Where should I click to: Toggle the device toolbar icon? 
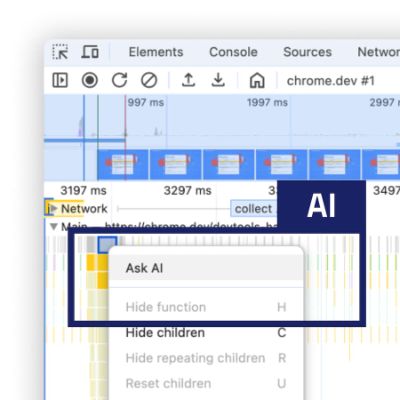coord(90,52)
